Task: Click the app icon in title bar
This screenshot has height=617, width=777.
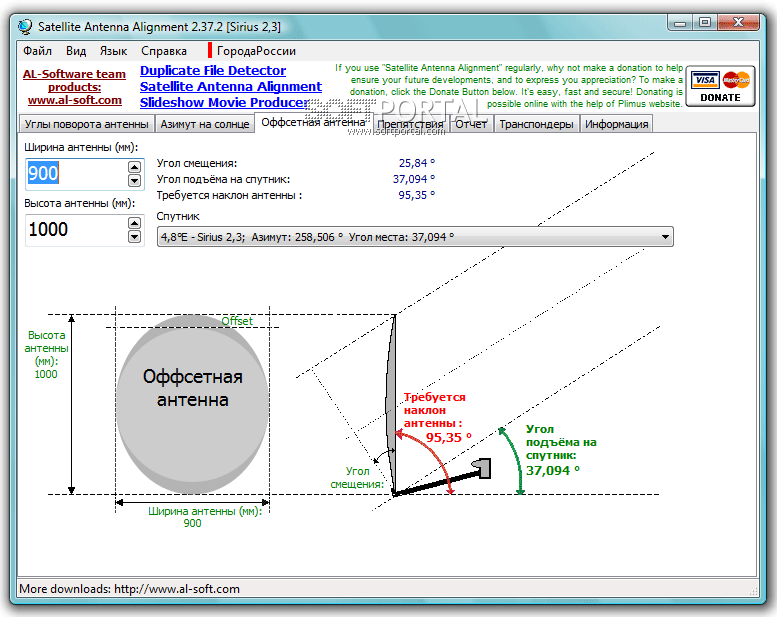Action: 25,26
